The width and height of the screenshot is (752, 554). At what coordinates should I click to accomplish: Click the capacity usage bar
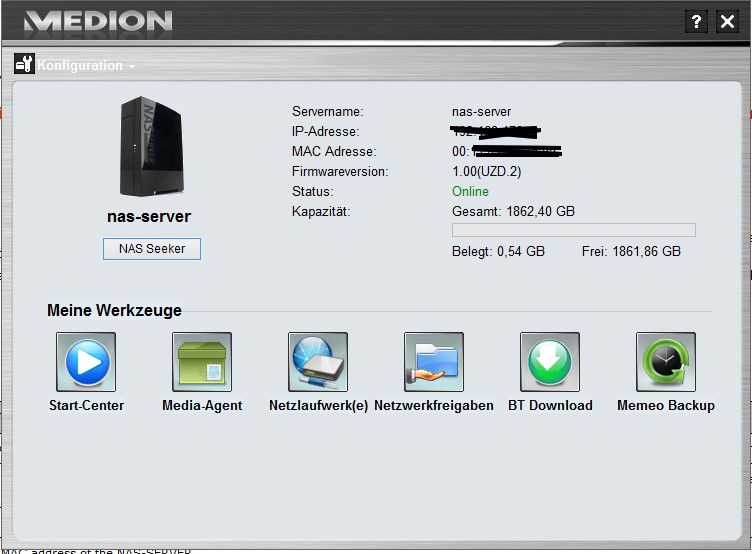pyautogui.click(x=574, y=230)
